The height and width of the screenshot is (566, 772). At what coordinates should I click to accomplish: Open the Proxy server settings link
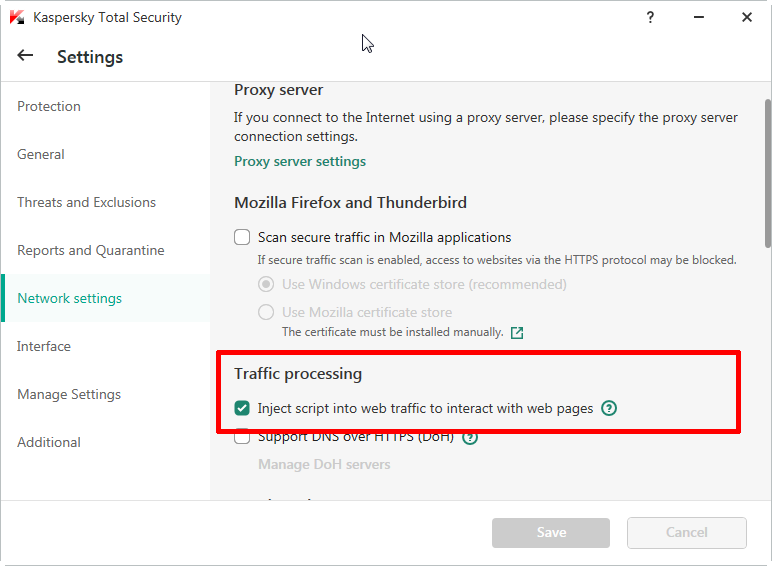click(x=300, y=161)
